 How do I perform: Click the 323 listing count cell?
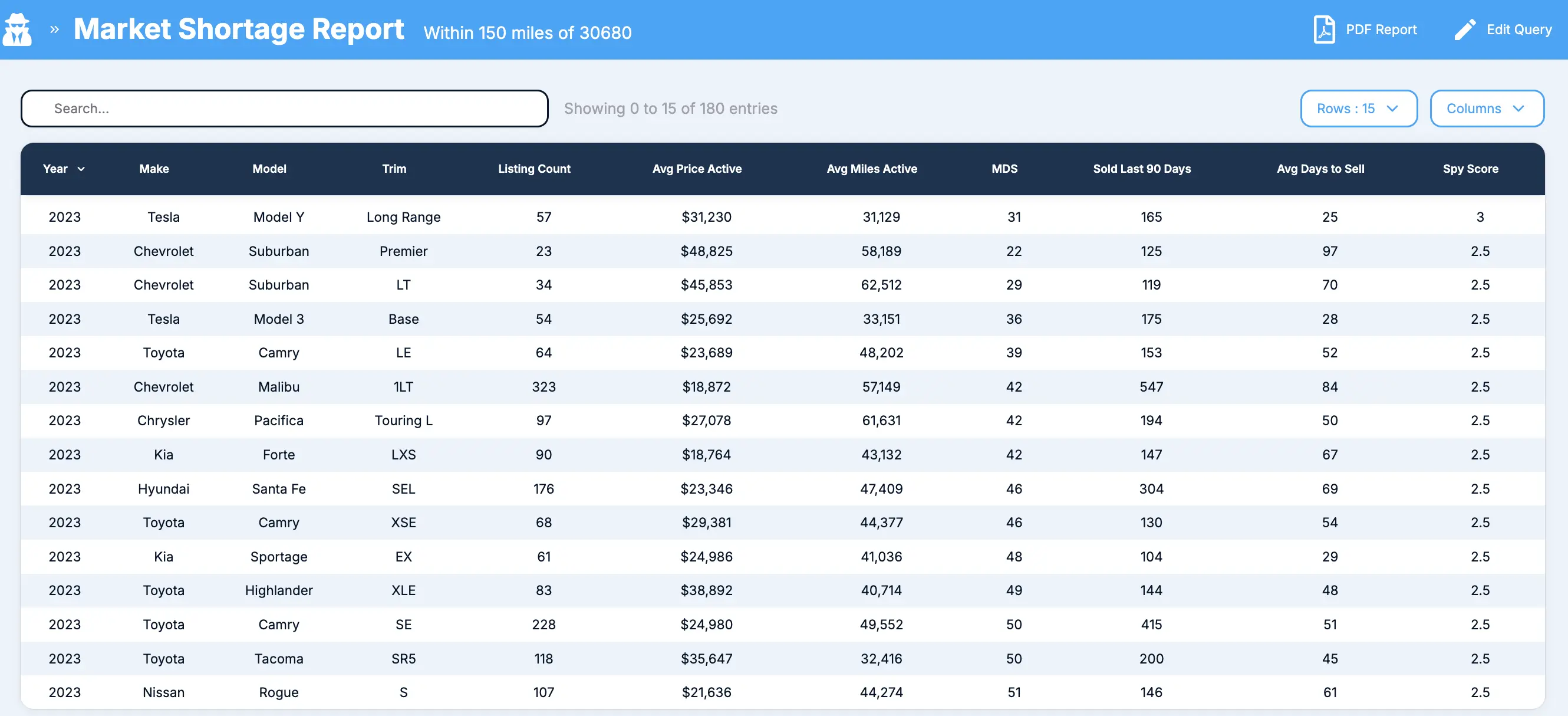[x=543, y=387]
